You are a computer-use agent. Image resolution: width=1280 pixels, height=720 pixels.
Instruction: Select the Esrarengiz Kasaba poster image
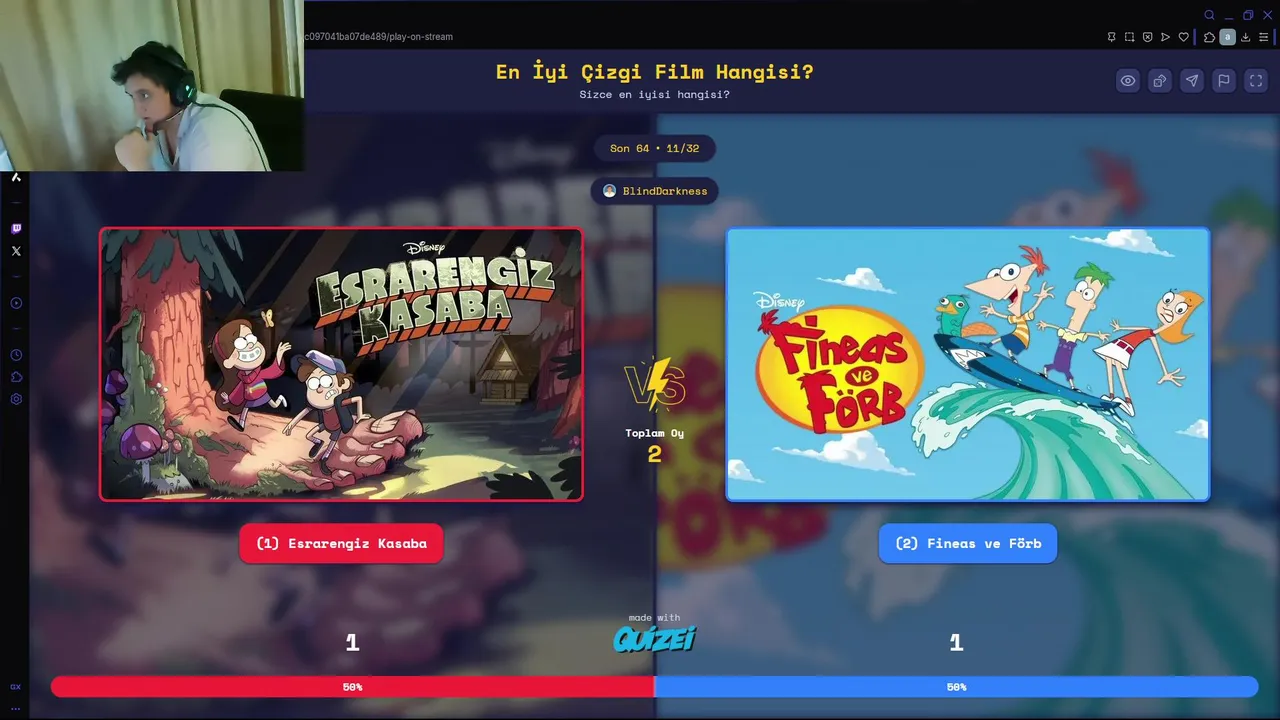coord(341,364)
